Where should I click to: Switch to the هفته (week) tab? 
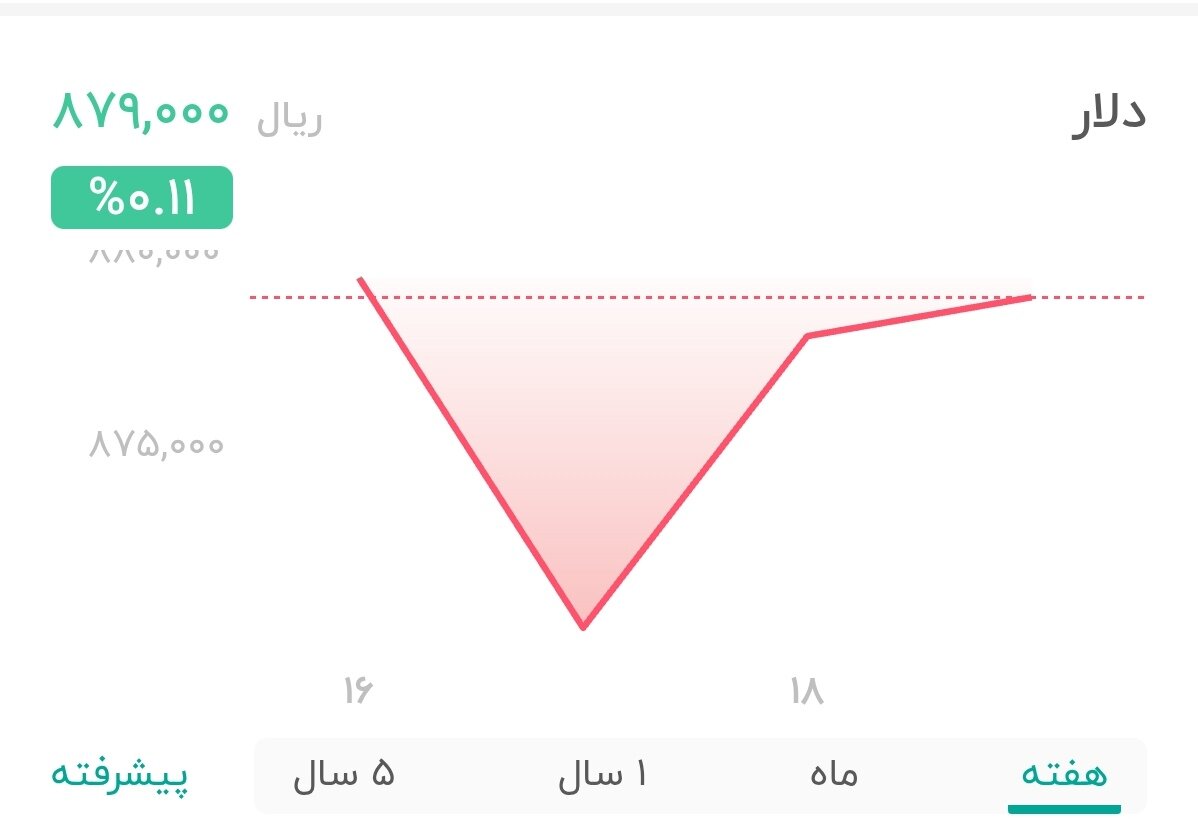pos(1063,773)
